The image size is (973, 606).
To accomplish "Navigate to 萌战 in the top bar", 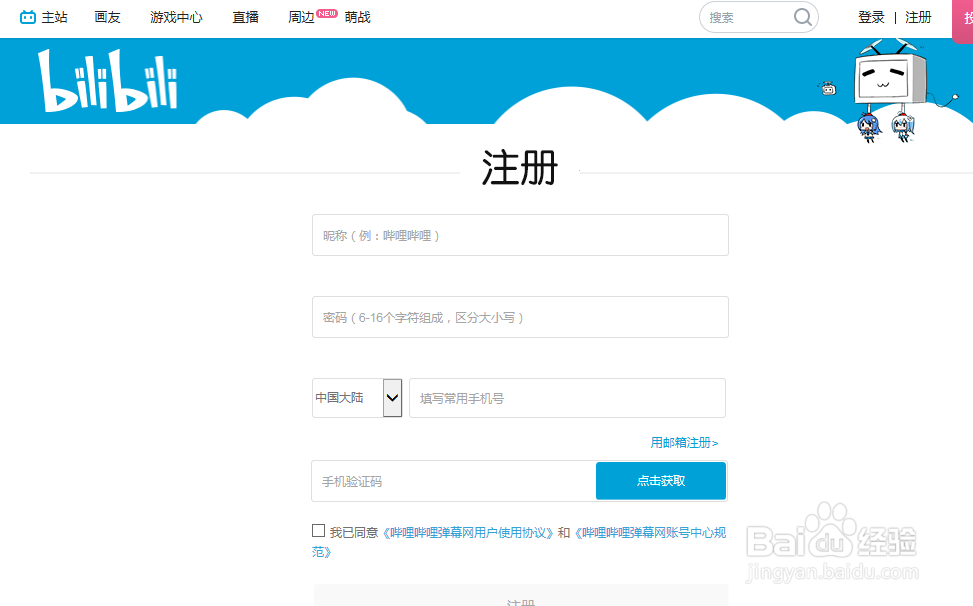I will click(x=357, y=17).
